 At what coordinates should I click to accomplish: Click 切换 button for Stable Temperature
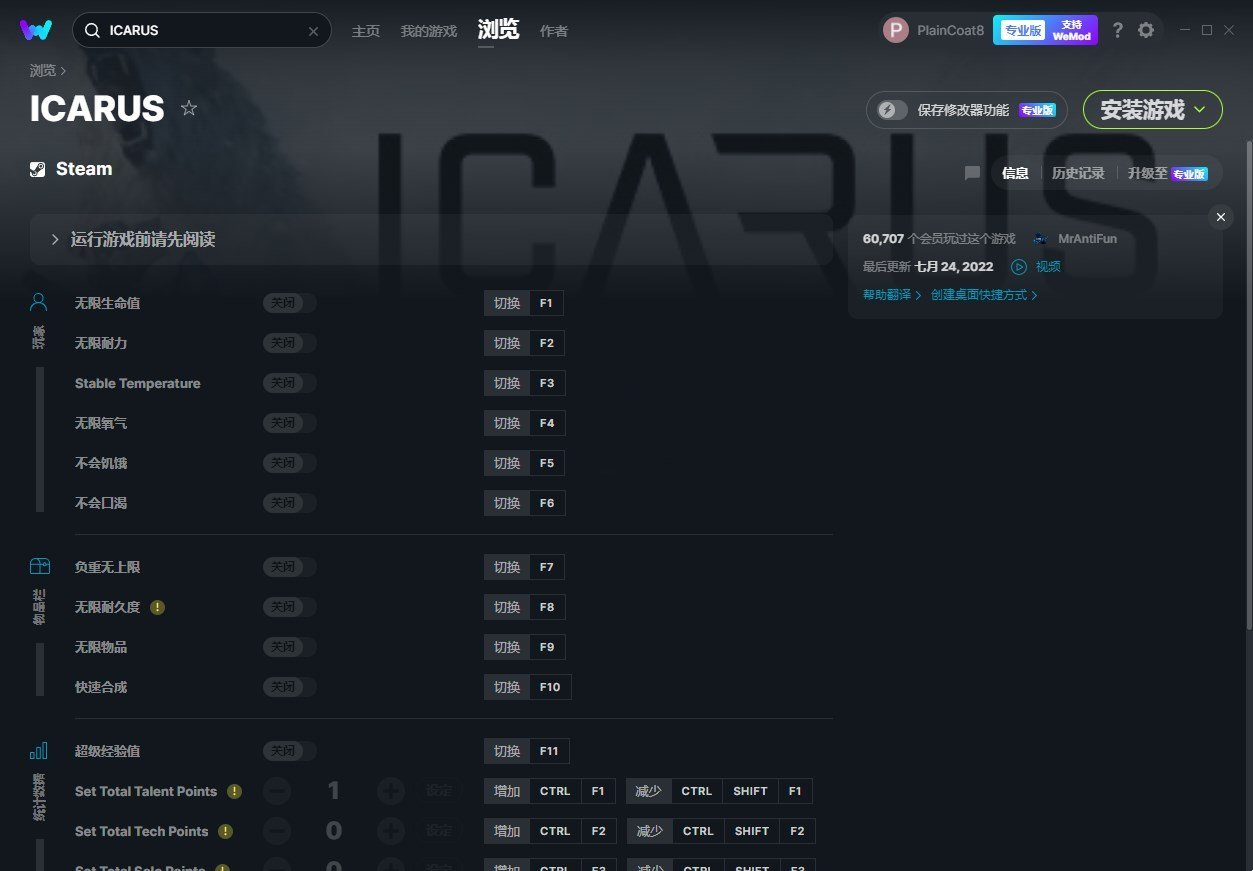click(x=507, y=383)
